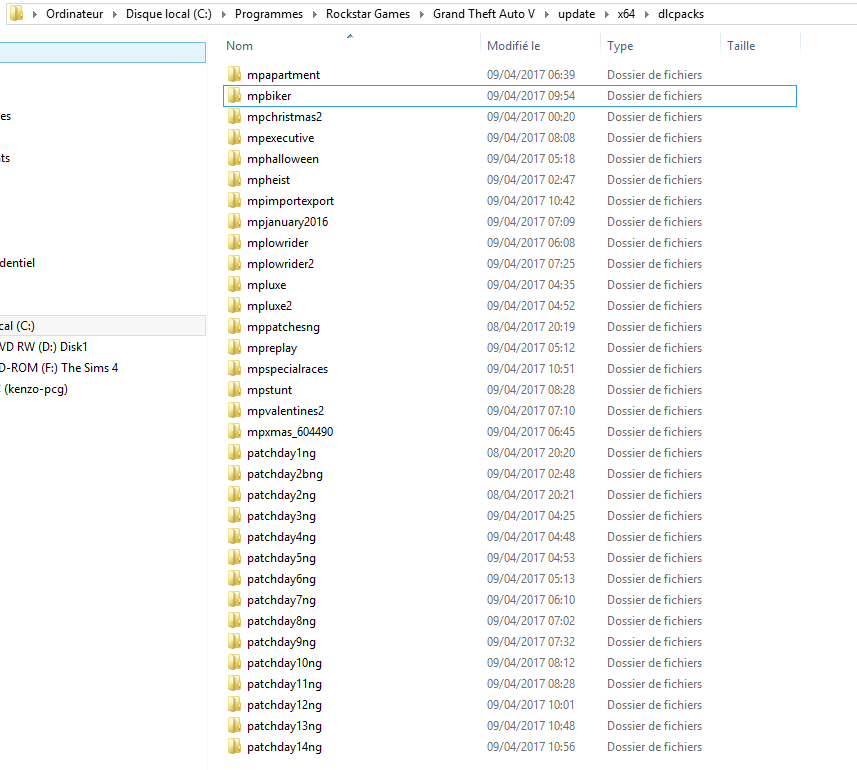This screenshot has height=770, width=857.
Task: Click the mpxmas_604490 folder icon
Action: (x=234, y=431)
